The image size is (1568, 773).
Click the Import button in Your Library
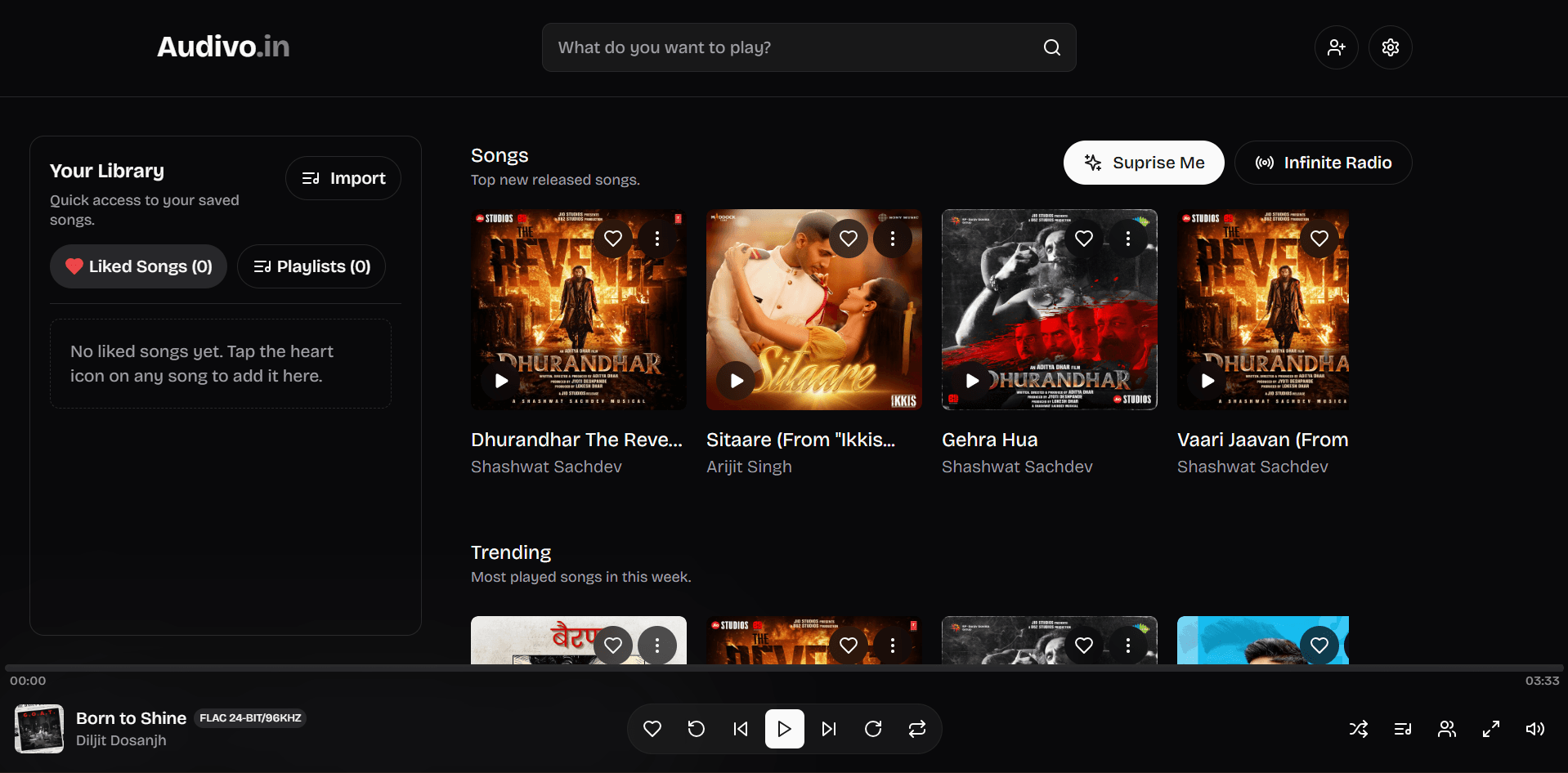[343, 178]
